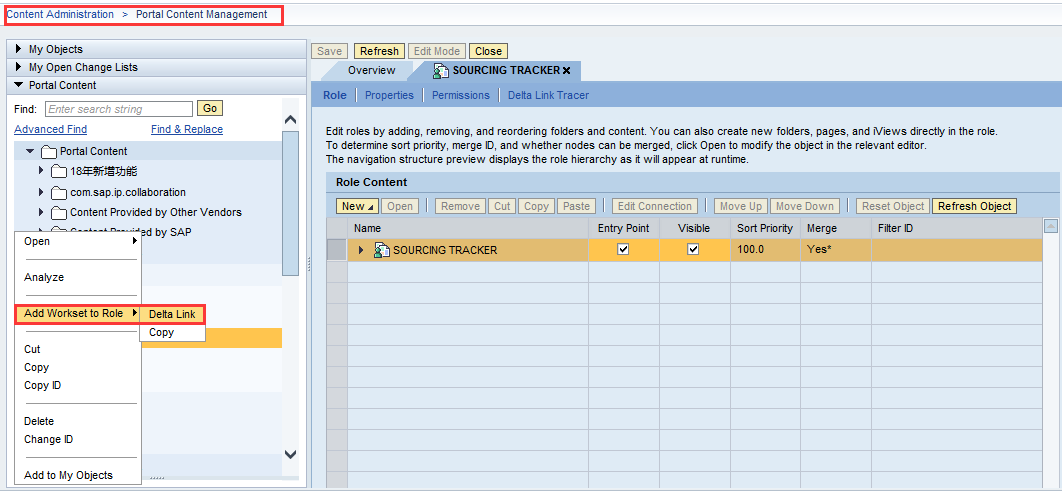Click the Refresh Object button

click(x=975, y=206)
